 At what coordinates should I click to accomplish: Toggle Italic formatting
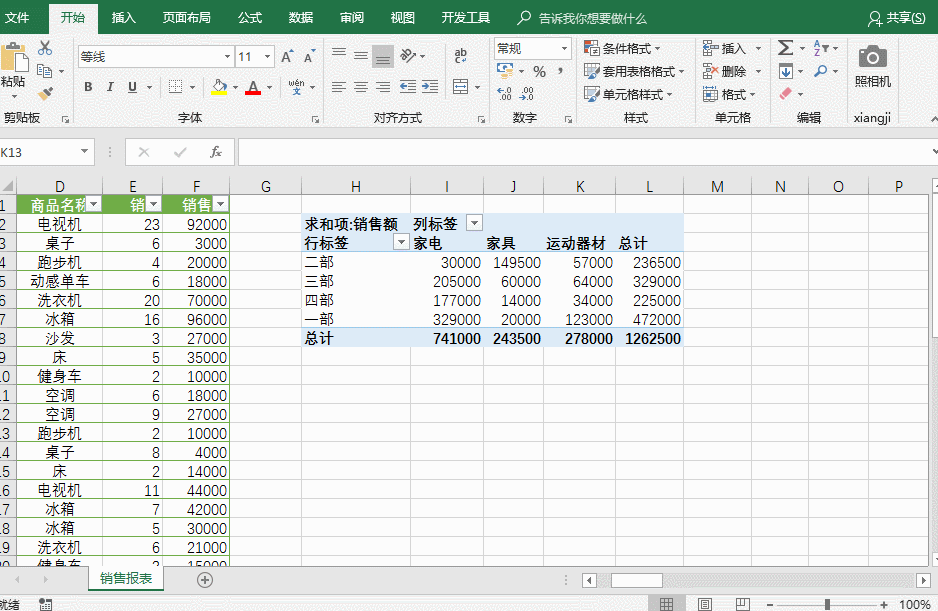[110, 87]
